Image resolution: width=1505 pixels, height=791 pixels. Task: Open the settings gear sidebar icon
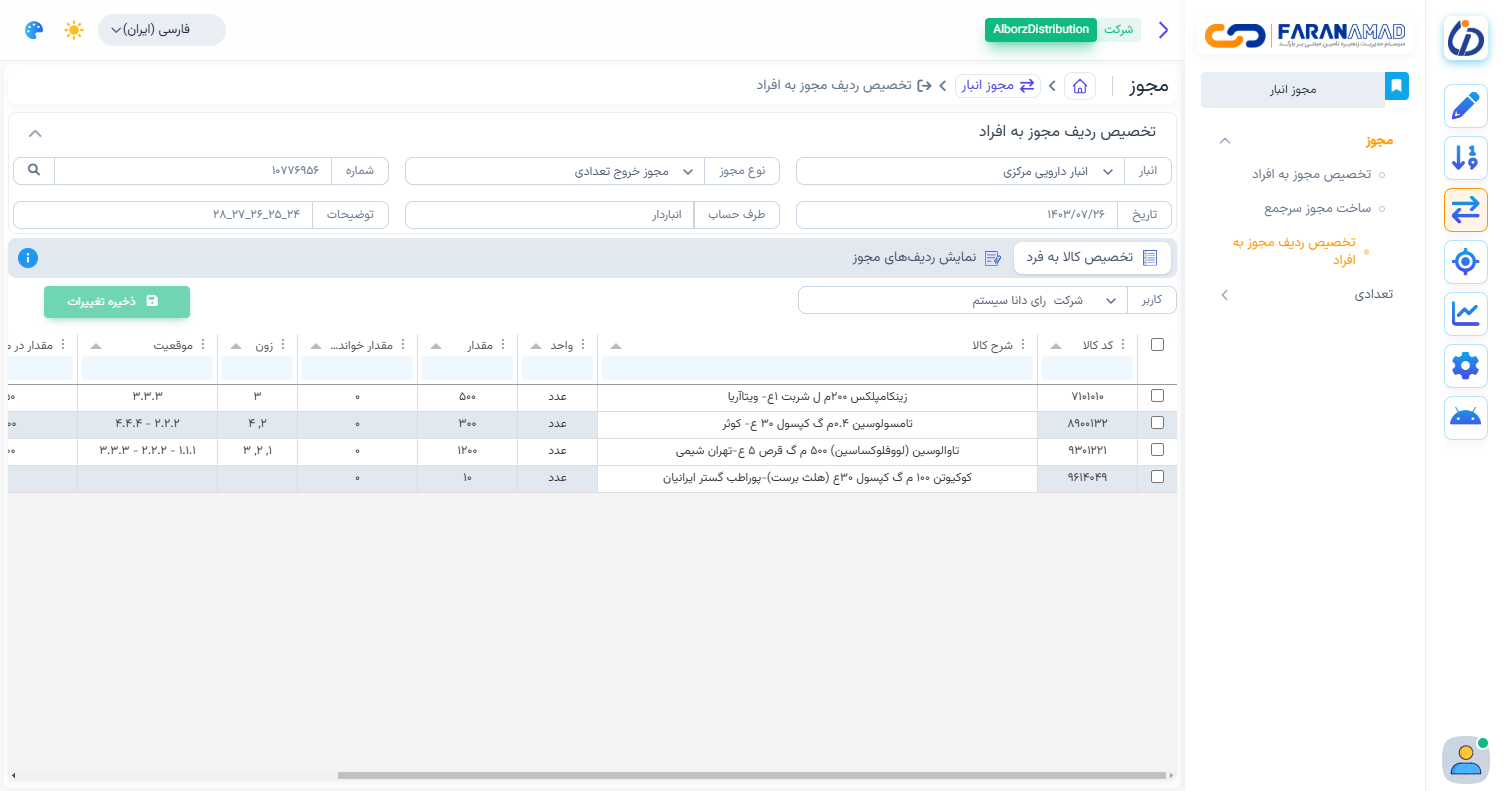1466,366
